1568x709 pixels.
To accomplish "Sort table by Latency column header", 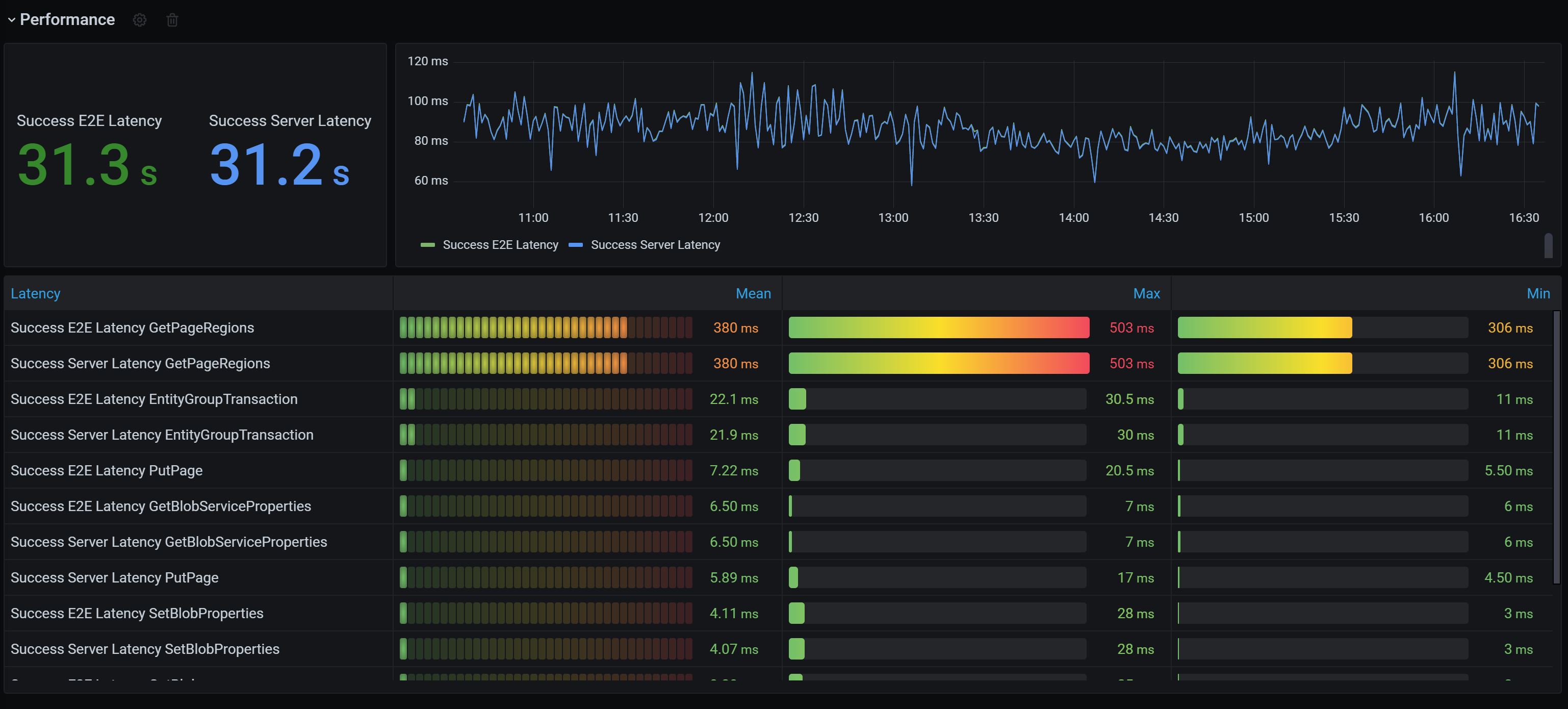I will (35, 294).
